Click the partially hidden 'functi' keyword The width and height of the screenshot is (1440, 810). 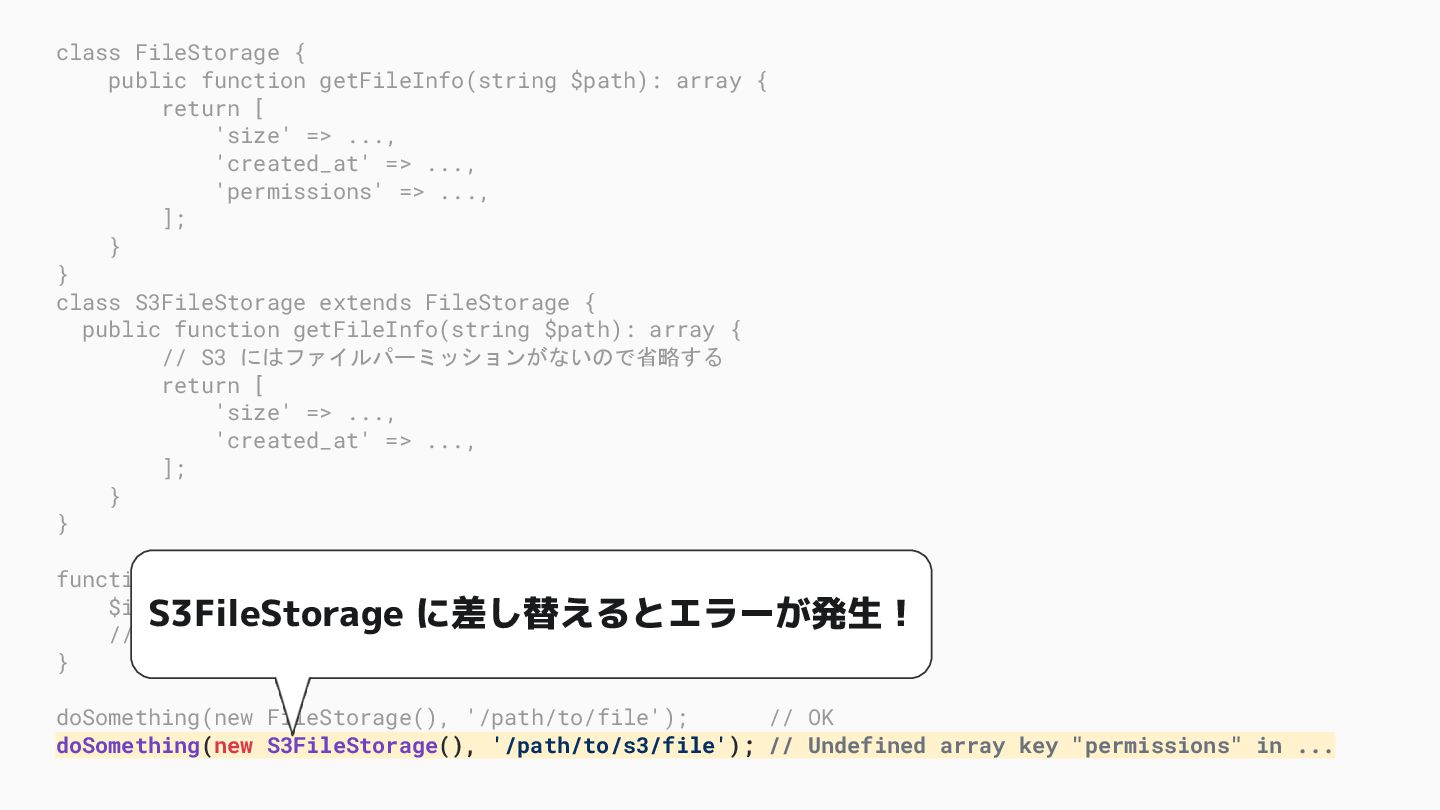[94, 580]
